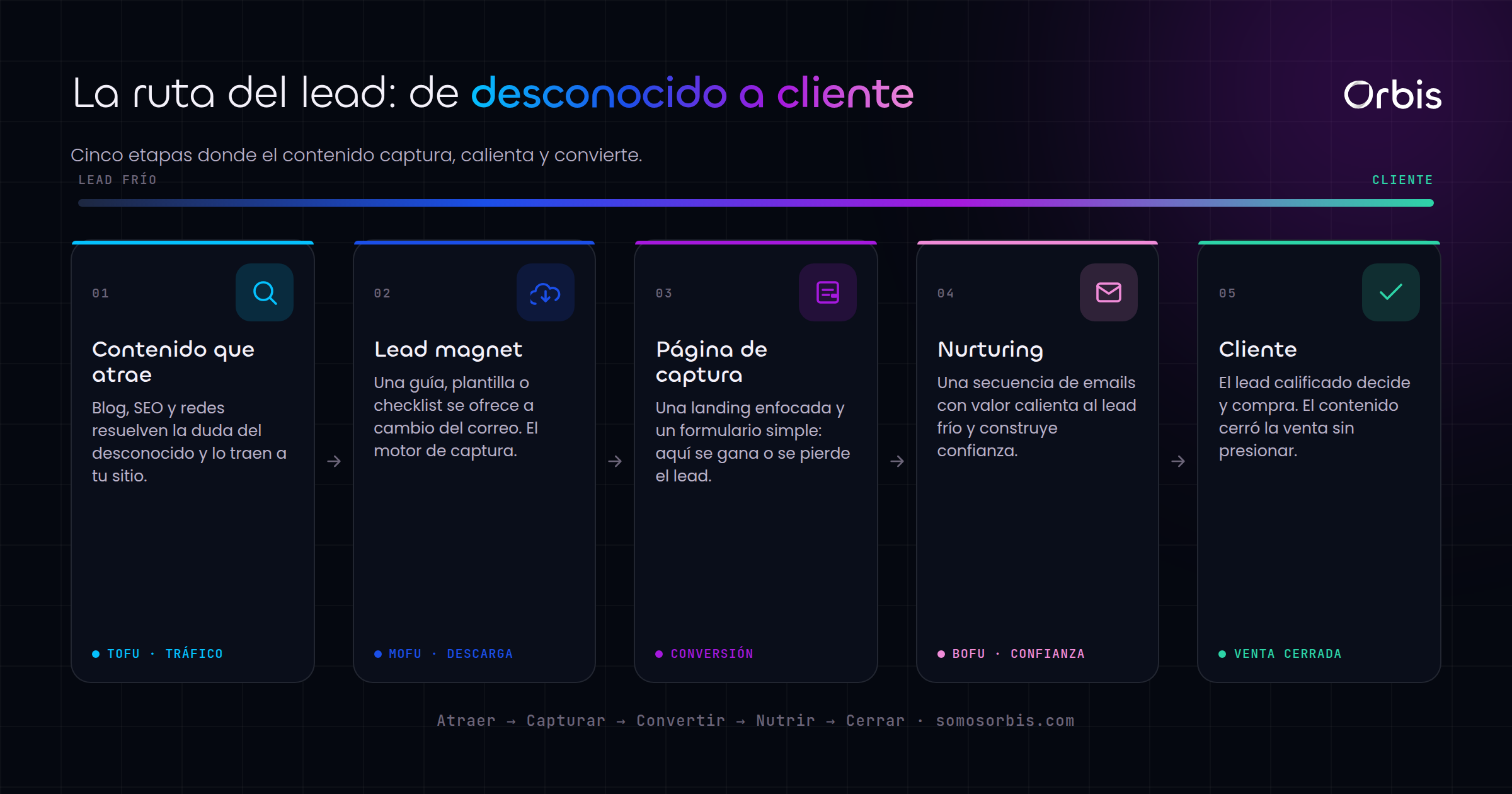Click the 'CLIENTE' label above the bar
This screenshot has width=1512, height=794.
(1402, 180)
